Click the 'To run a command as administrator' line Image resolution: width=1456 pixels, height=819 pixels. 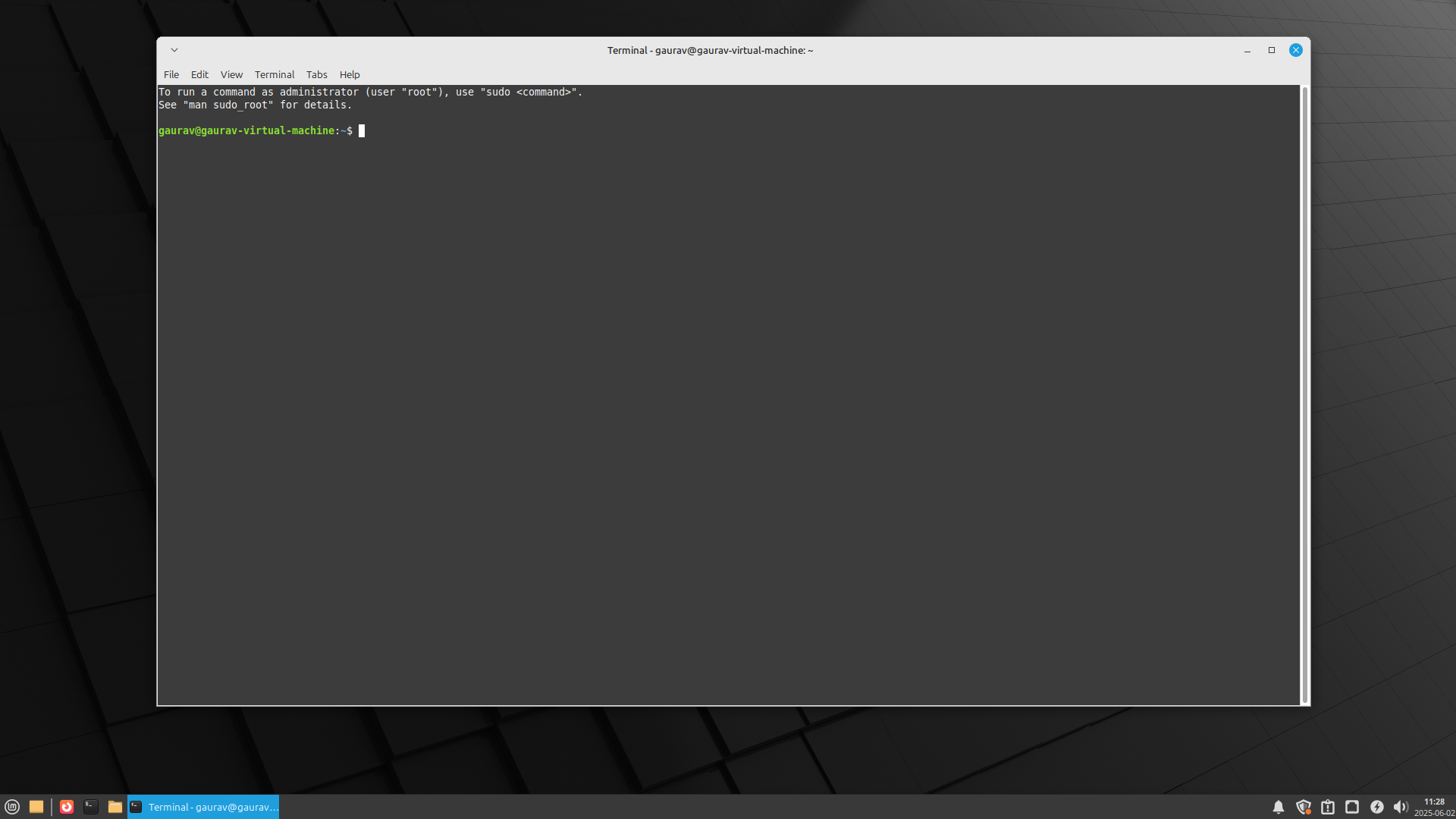click(x=371, y=92)
